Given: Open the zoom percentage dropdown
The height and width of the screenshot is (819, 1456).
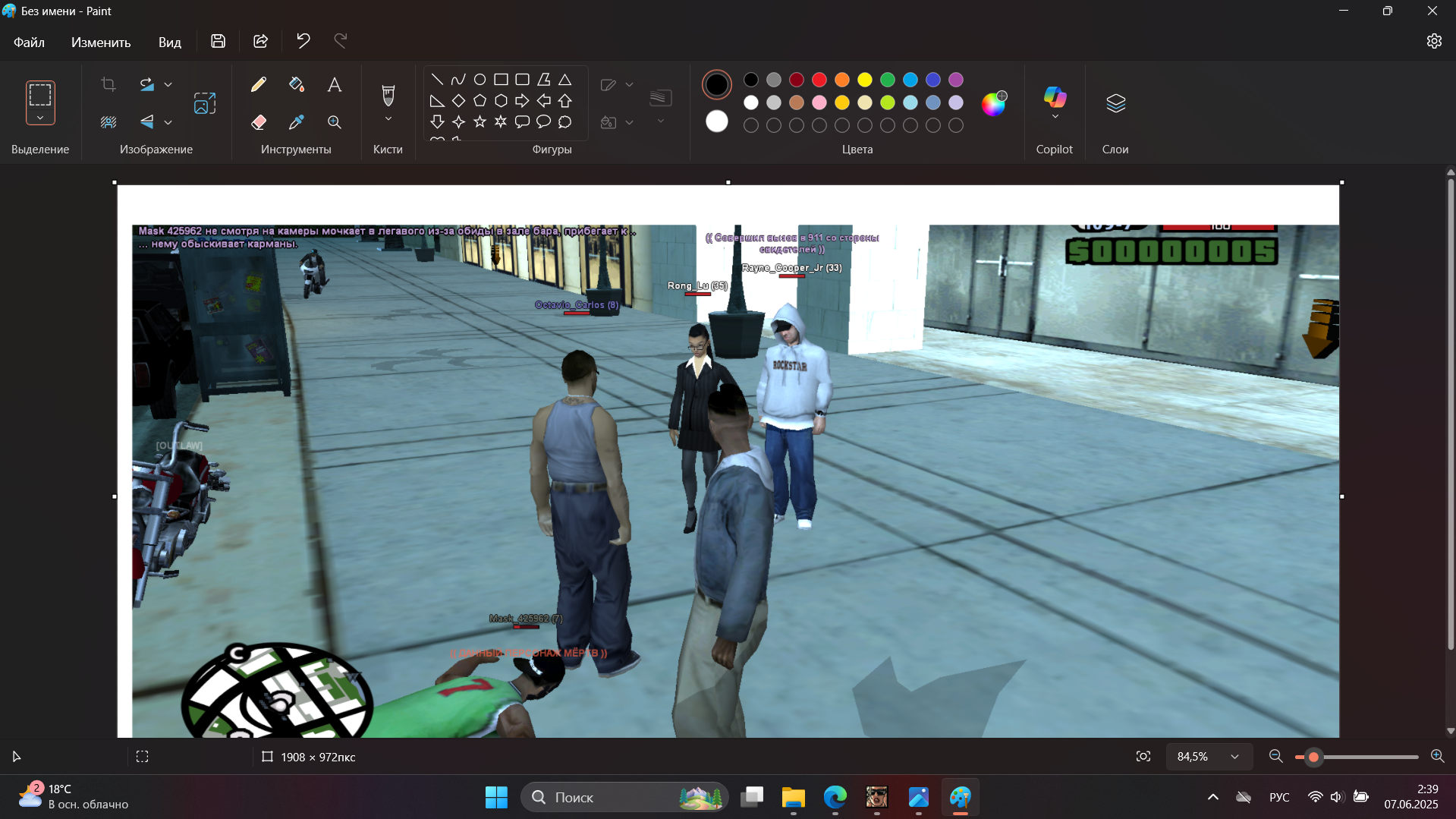Looking at the screenshot, I should point(1234,757).
